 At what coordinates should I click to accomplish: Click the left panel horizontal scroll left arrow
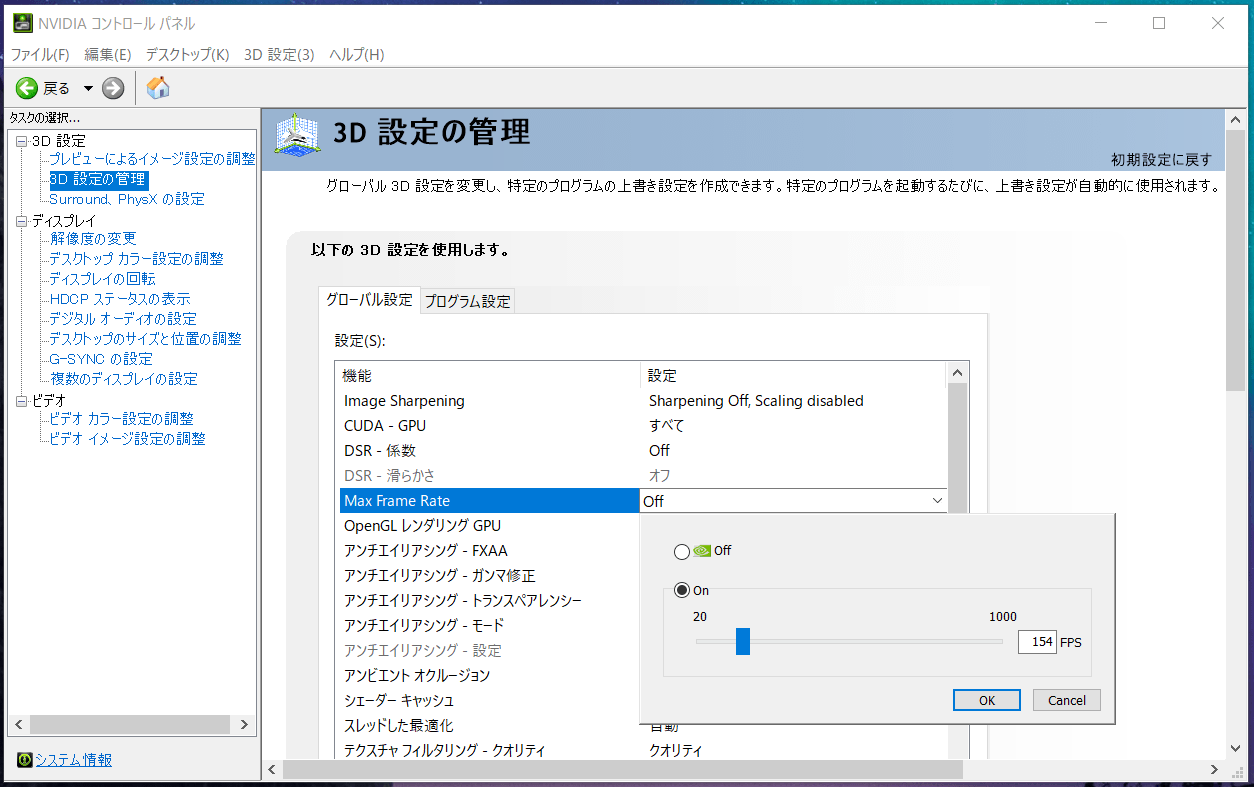(x=18, y=725)
